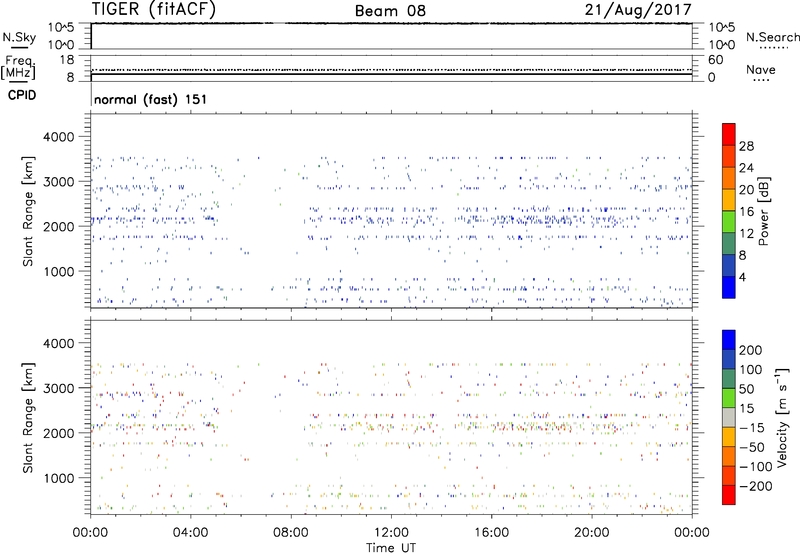800x554 pixels.
Task: Click the gray segment of Velocity colorbar
Action: (729, 417)
